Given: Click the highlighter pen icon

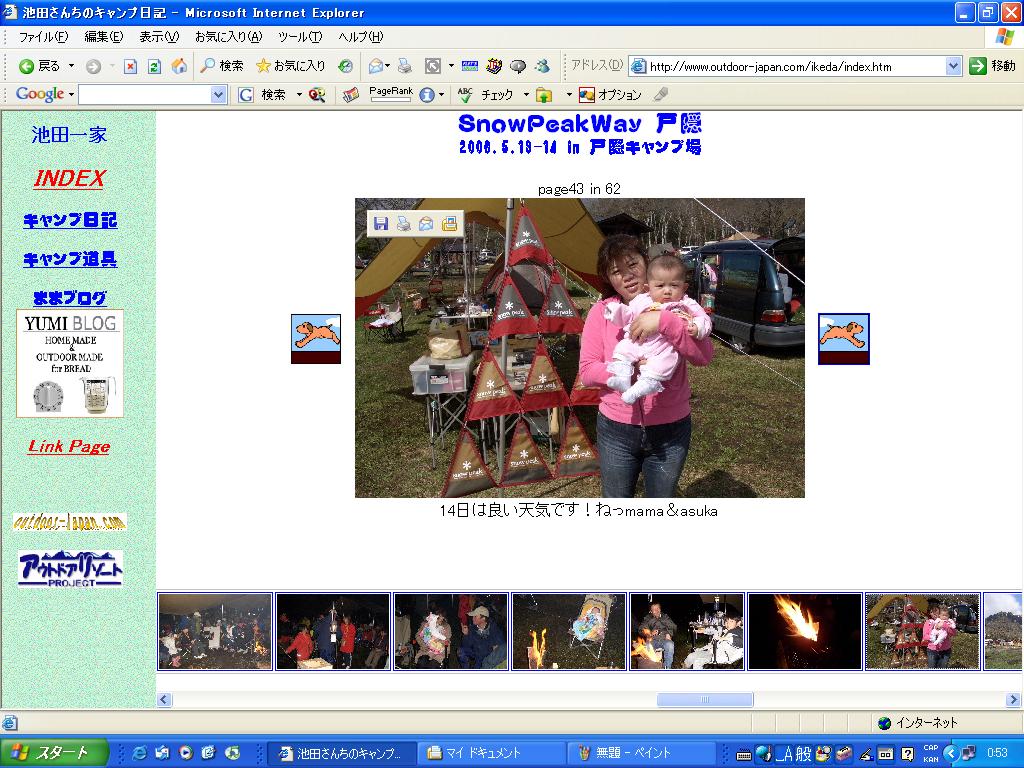Looking at the screenshot, I should coord(660,95).
